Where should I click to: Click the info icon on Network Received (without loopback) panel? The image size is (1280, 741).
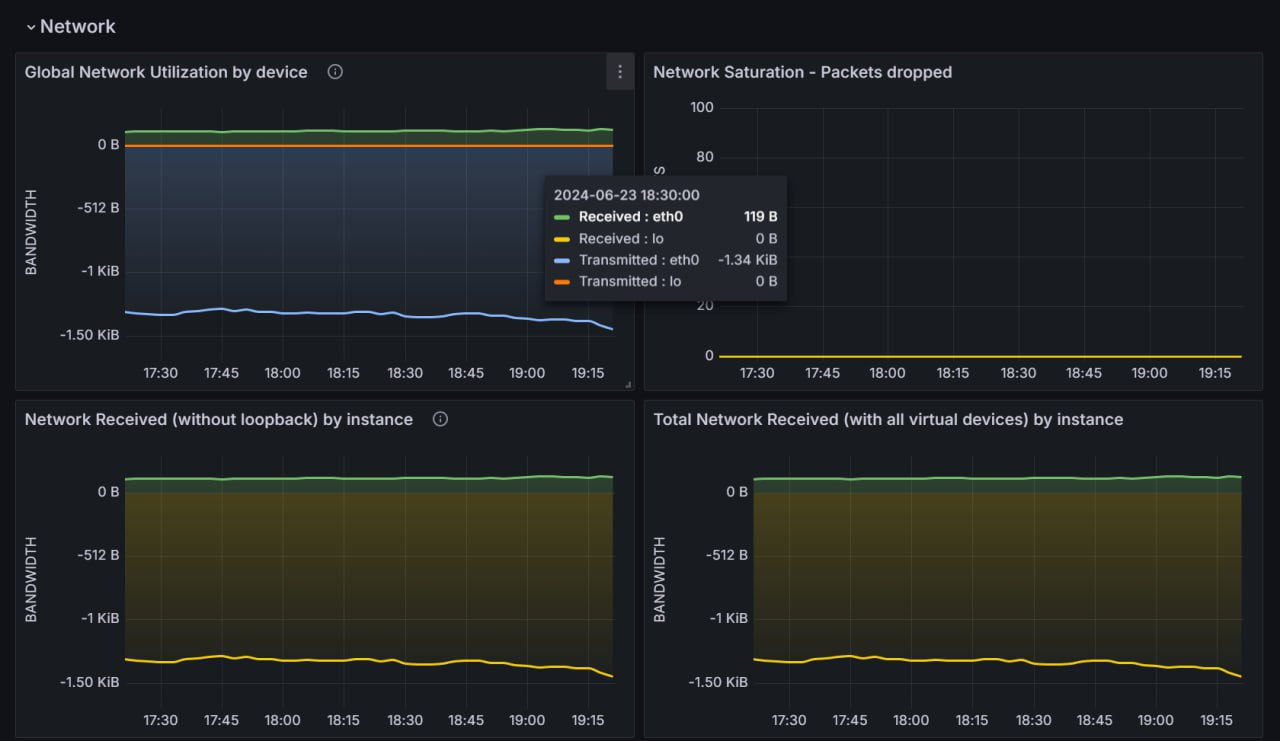440,420
